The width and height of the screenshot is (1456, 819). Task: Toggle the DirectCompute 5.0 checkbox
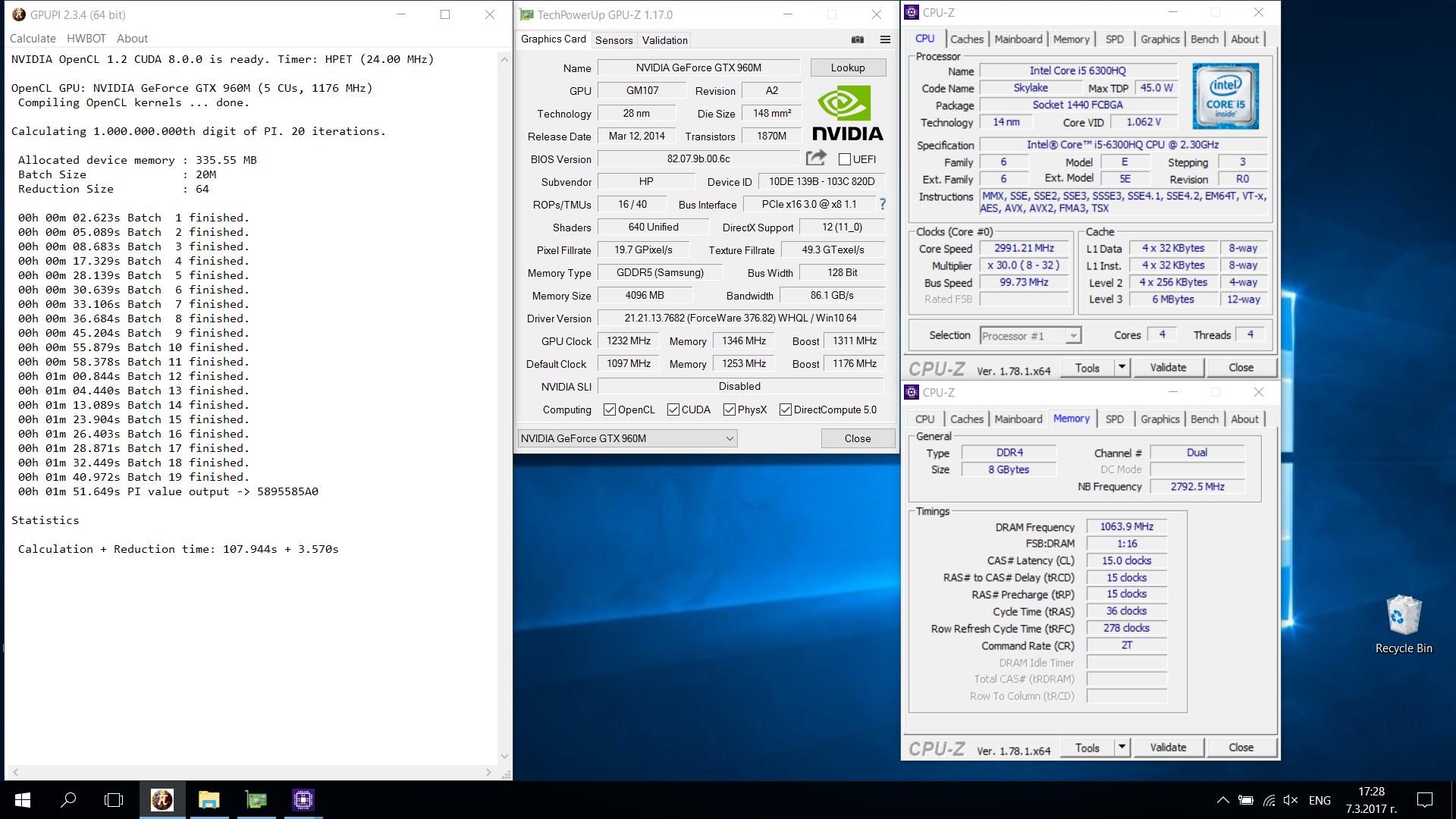(x=786, y=409)
